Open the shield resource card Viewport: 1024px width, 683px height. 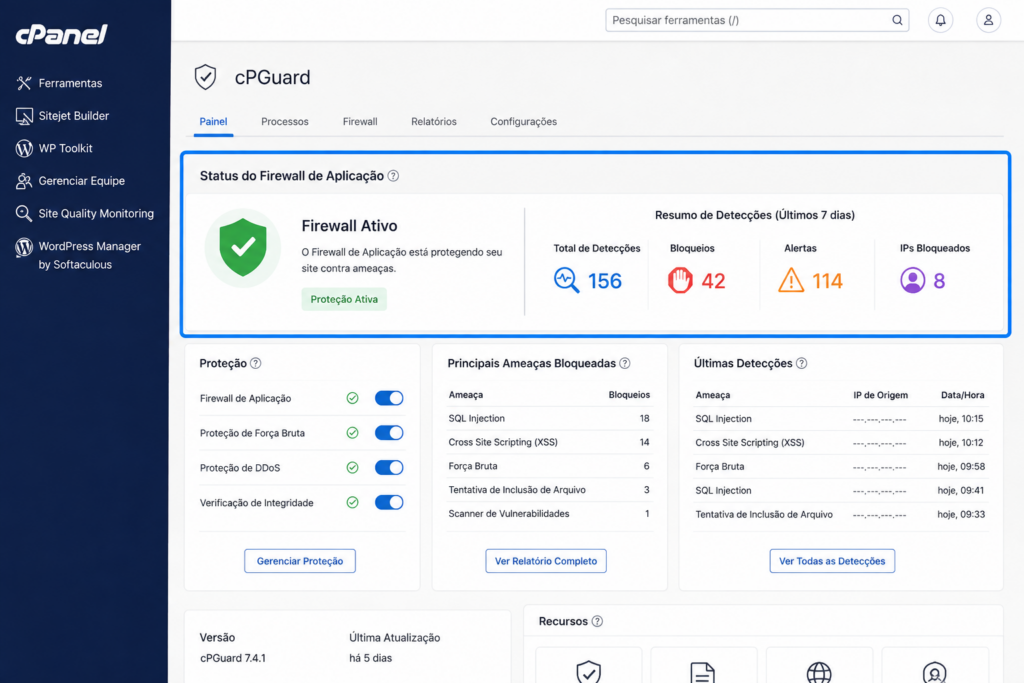click(588, 666)
